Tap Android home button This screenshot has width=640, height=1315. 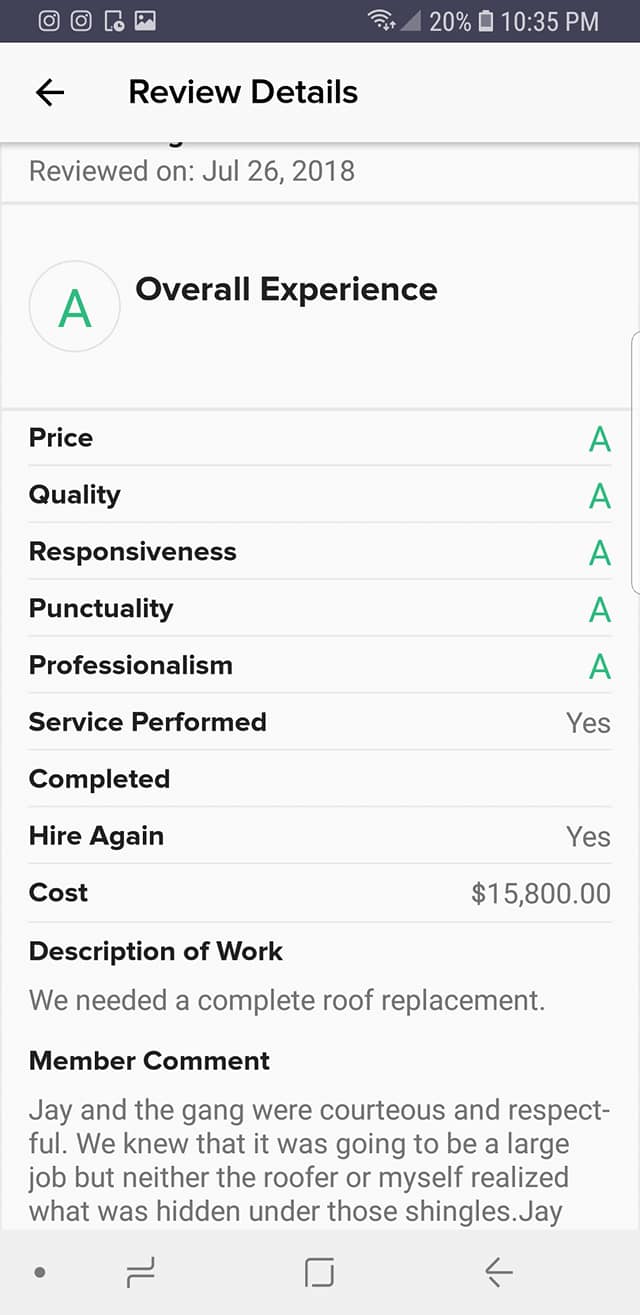coord(319,1272)
